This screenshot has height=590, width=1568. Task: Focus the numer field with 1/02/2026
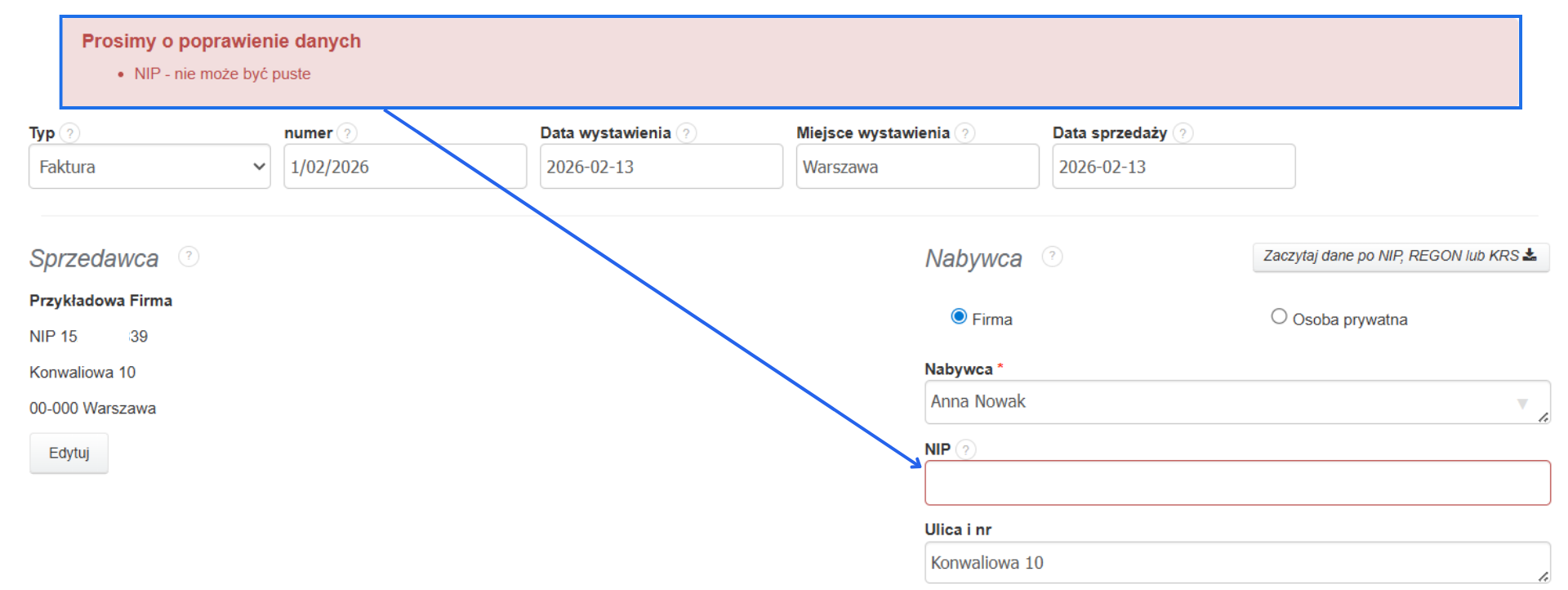click(x=405, y=167)
